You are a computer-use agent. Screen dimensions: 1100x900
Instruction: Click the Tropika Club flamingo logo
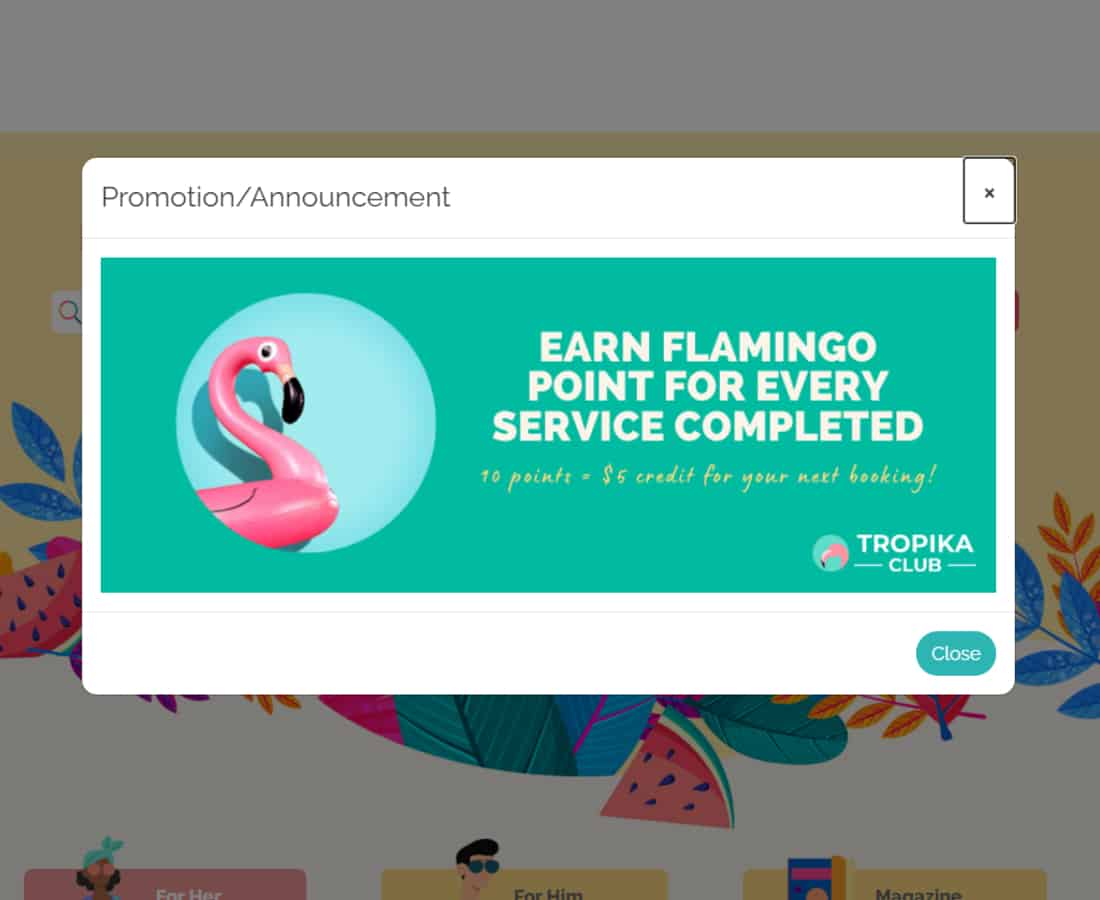pyautogui.click(x=831, y=553)
